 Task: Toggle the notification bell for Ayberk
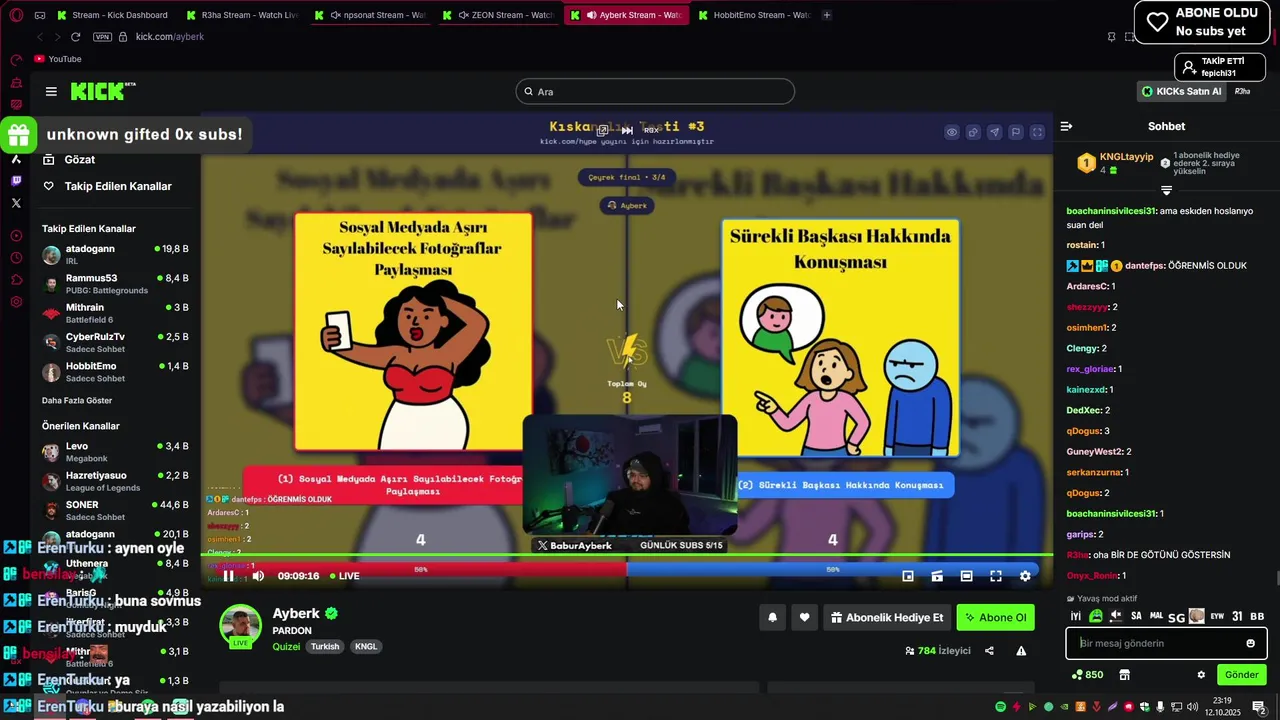[x=772, y=618]
